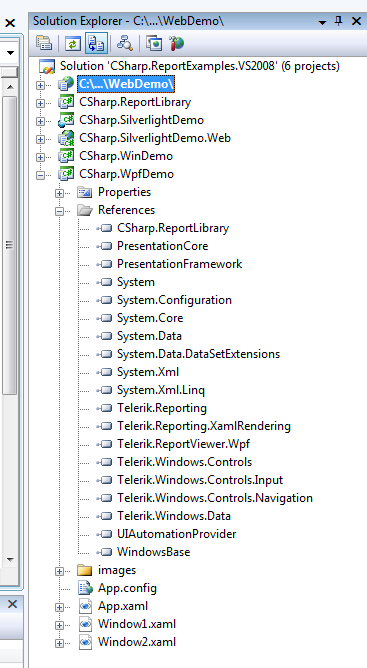This screenshot has width=367, height=668.
Task: Click the Properties toolbar icon in Solution Explorer
Action: click(x=43, y=43)
